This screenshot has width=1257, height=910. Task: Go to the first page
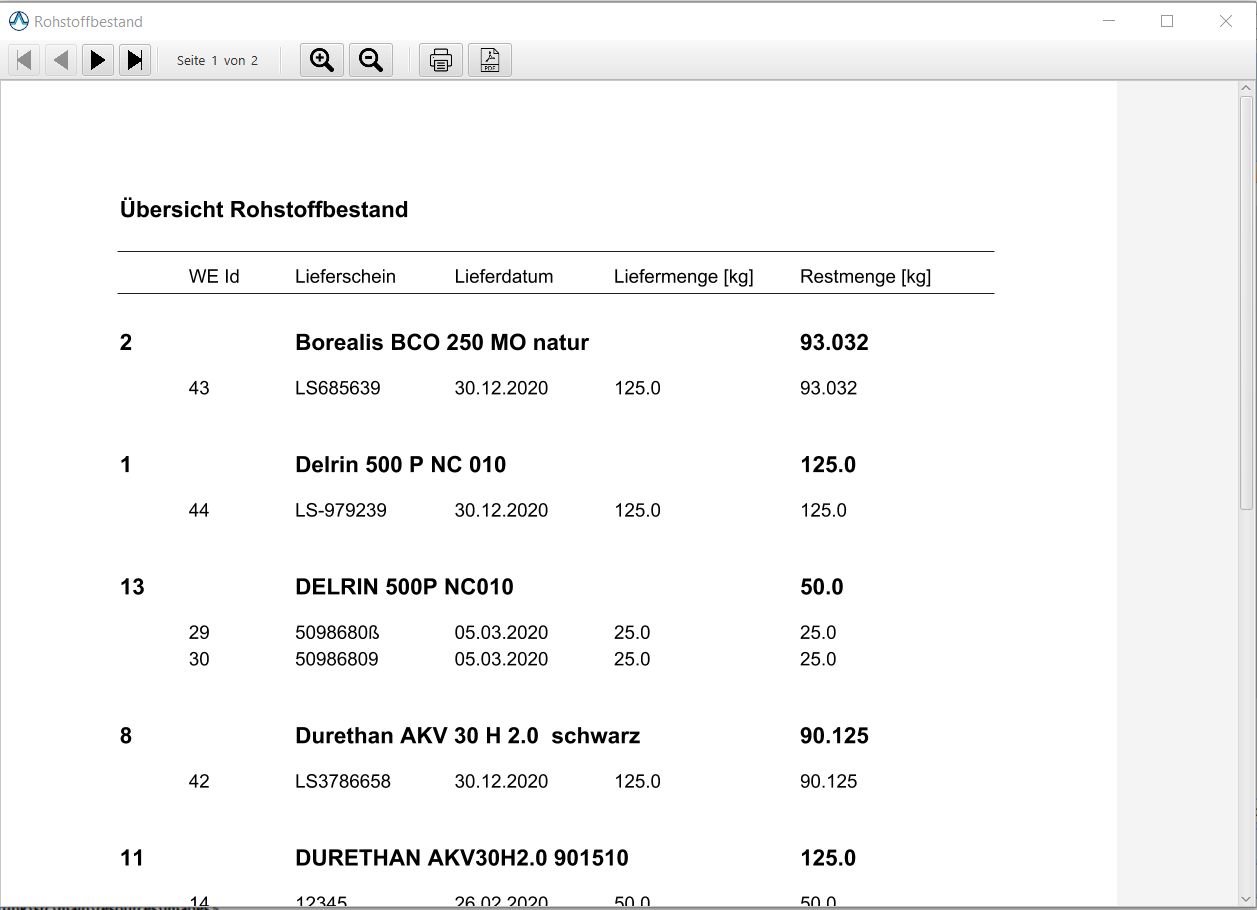click(25, 60)
